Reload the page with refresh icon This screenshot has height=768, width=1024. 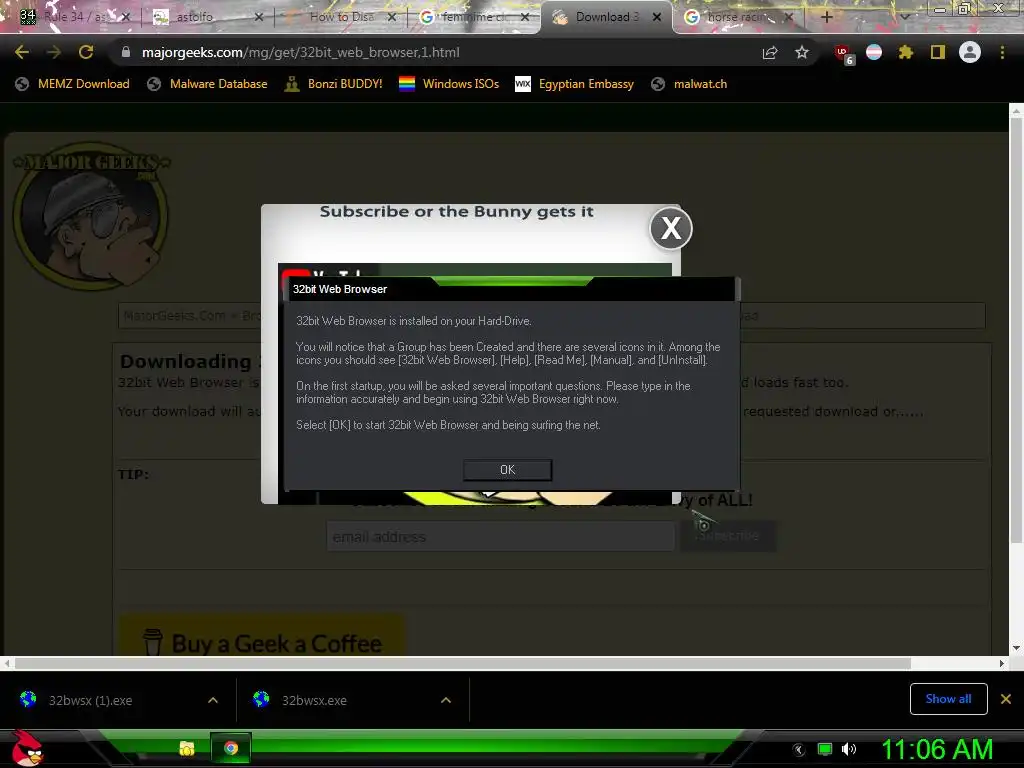[x=86, y=52]
